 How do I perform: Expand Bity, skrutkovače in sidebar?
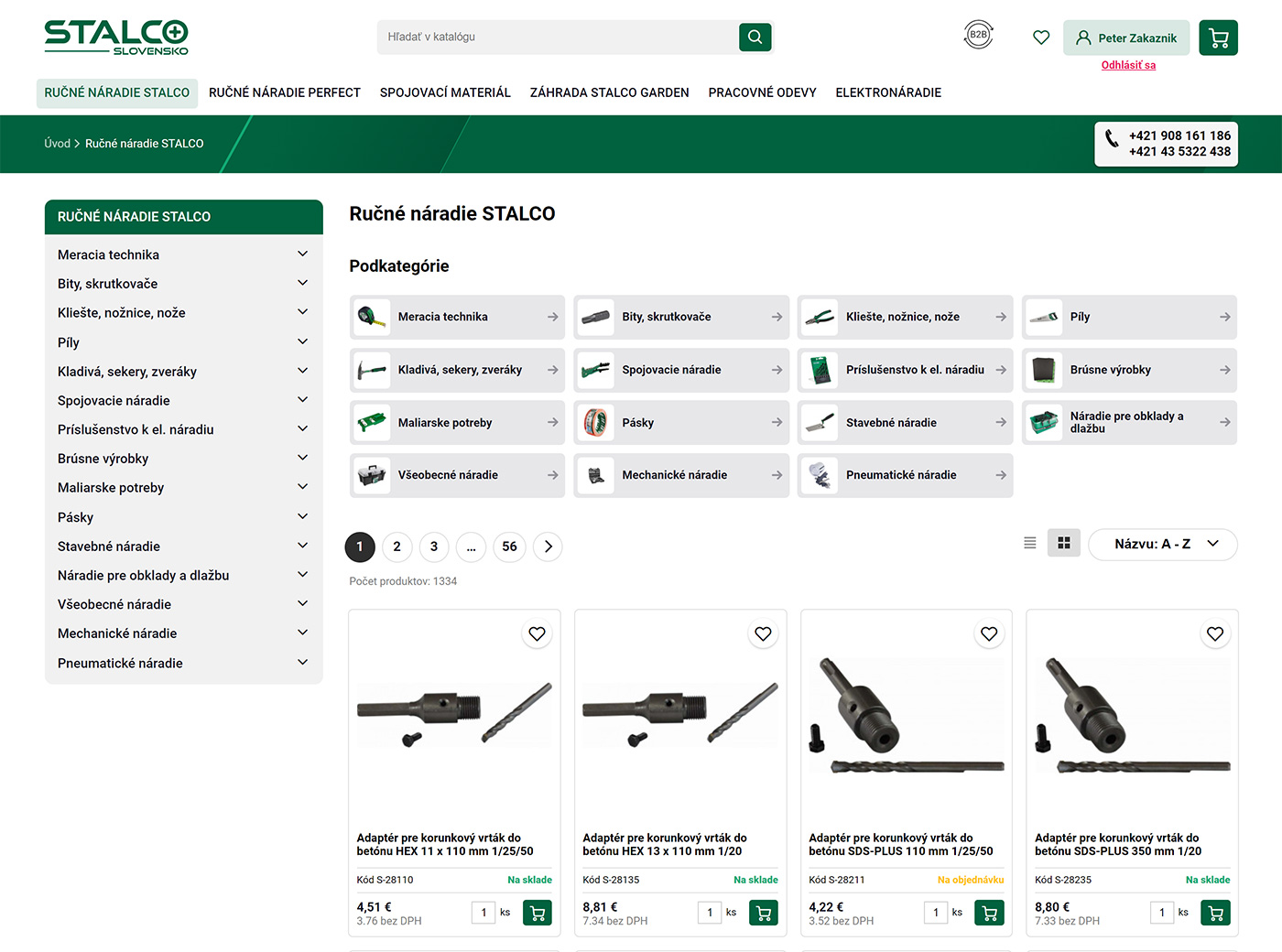(x=302, y=283)
